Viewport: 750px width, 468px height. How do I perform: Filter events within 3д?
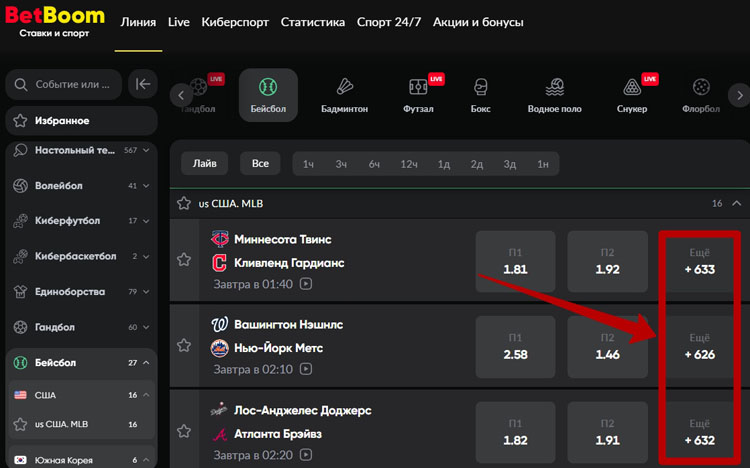509,164
